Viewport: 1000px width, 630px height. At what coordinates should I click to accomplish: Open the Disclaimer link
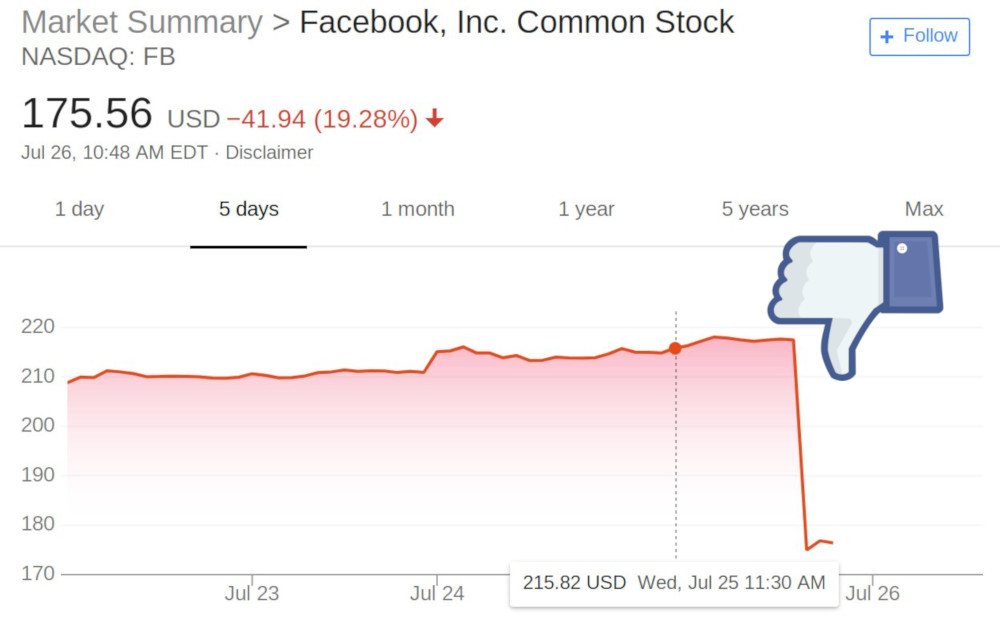(269, 153)
